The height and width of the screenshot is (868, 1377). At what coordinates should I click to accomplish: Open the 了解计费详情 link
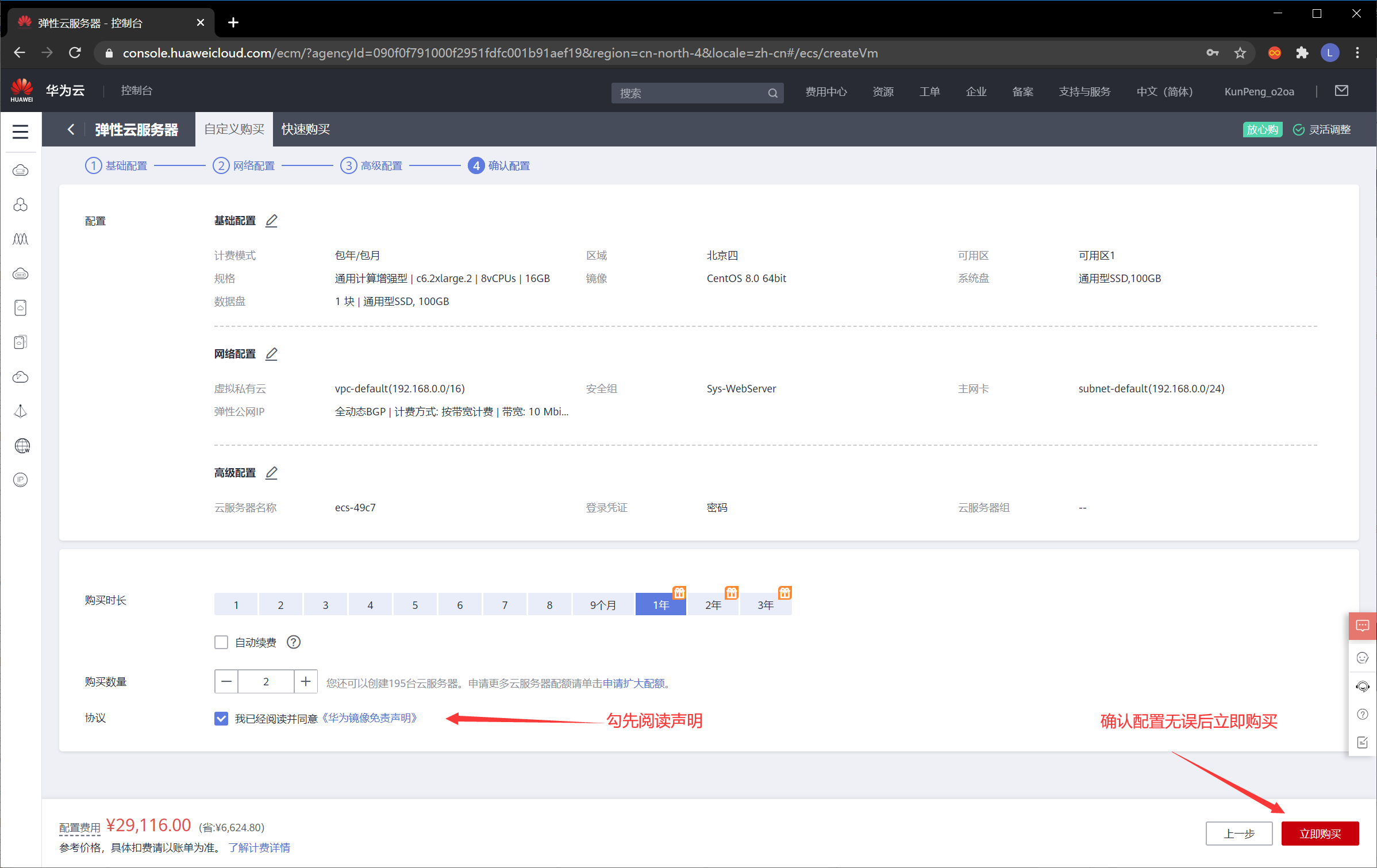[259, 848]
